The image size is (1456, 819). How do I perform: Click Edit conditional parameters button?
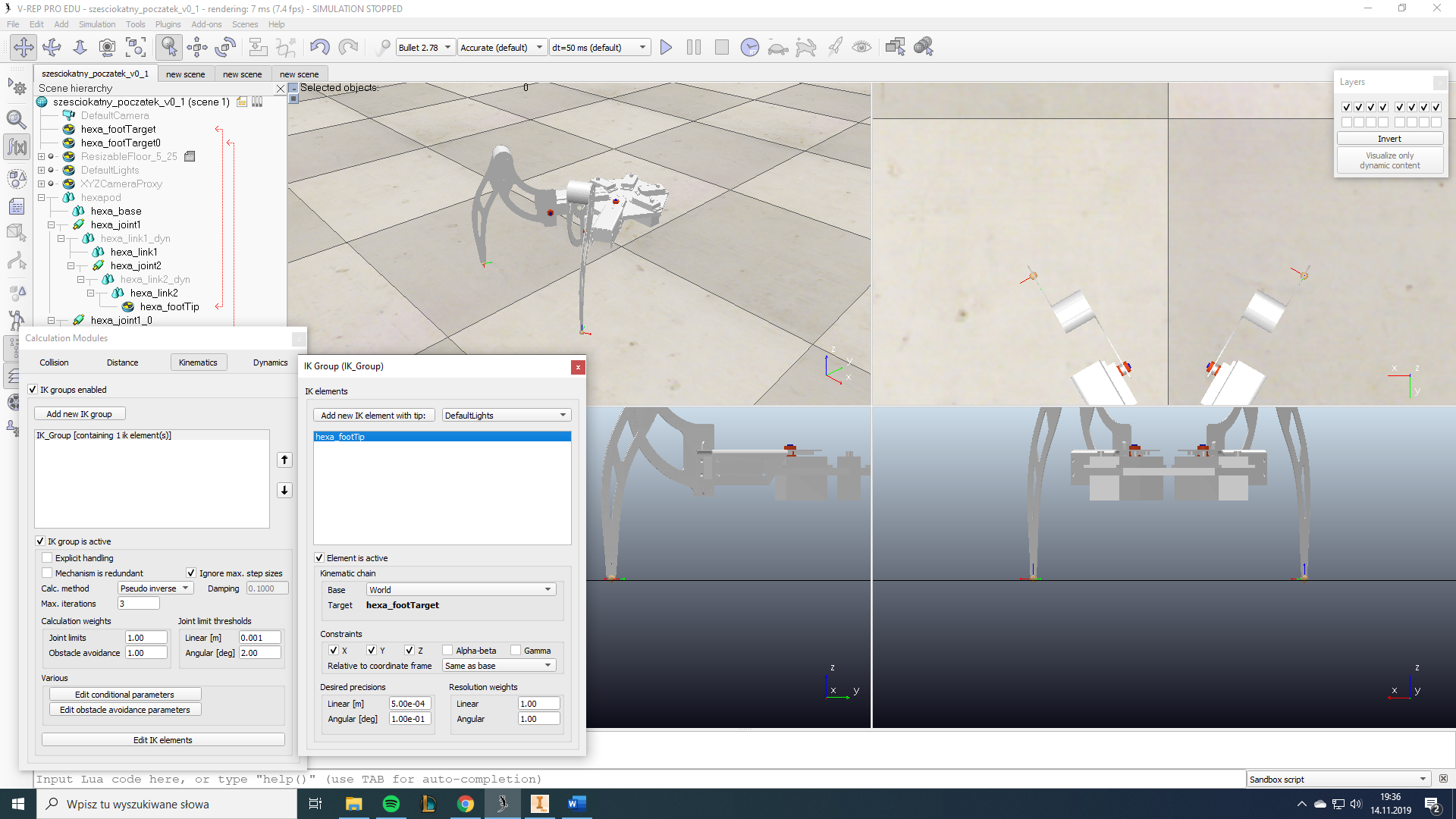click(124, 695)
